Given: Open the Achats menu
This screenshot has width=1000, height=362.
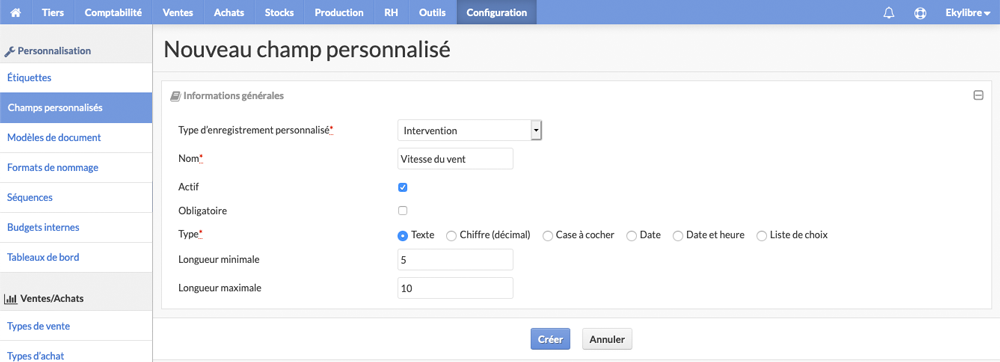Looking at the screenshot, I should pyautogui.click(x=229, y=12).
